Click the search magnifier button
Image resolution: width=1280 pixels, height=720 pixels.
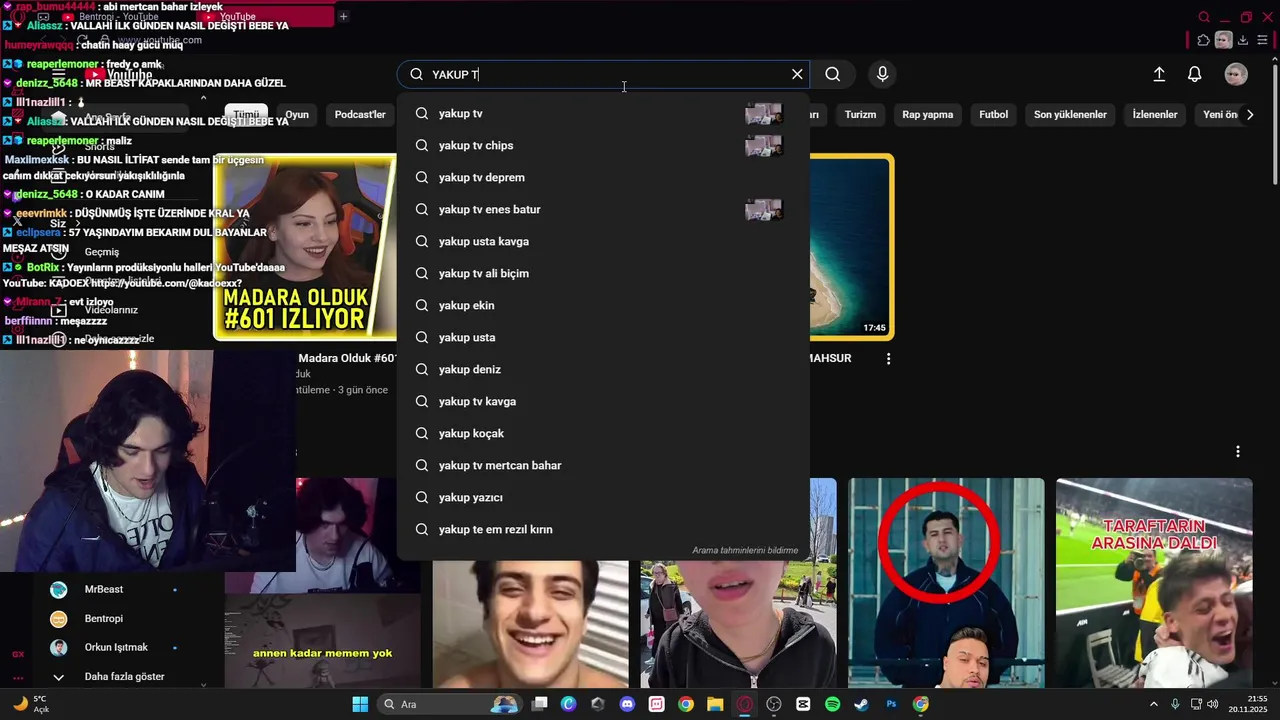tap(833, 74)
